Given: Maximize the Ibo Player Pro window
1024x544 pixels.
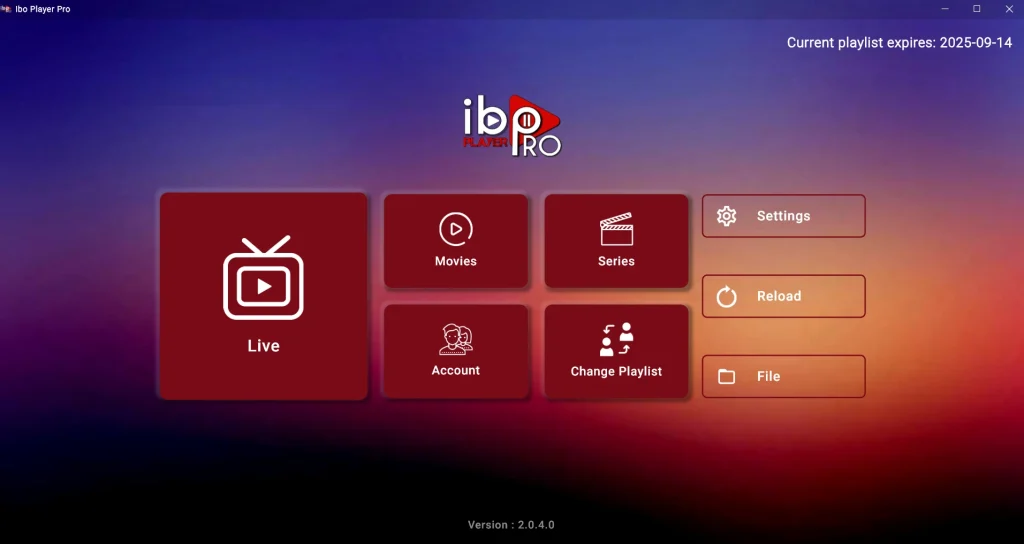Looking at the screenshot, I should [976, 8].
